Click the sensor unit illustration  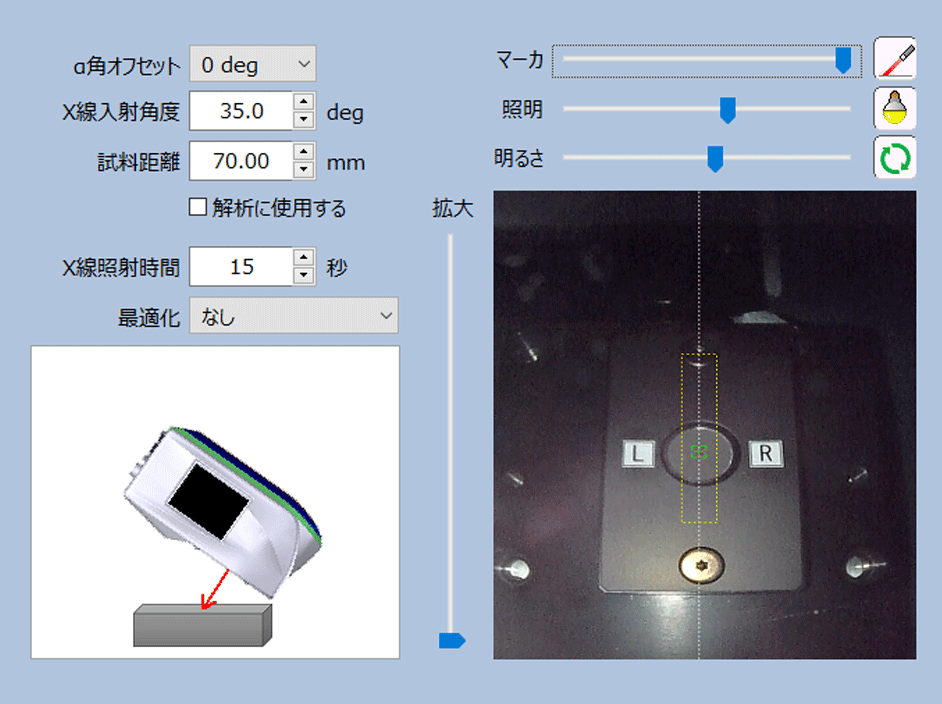tap(222, 511)
